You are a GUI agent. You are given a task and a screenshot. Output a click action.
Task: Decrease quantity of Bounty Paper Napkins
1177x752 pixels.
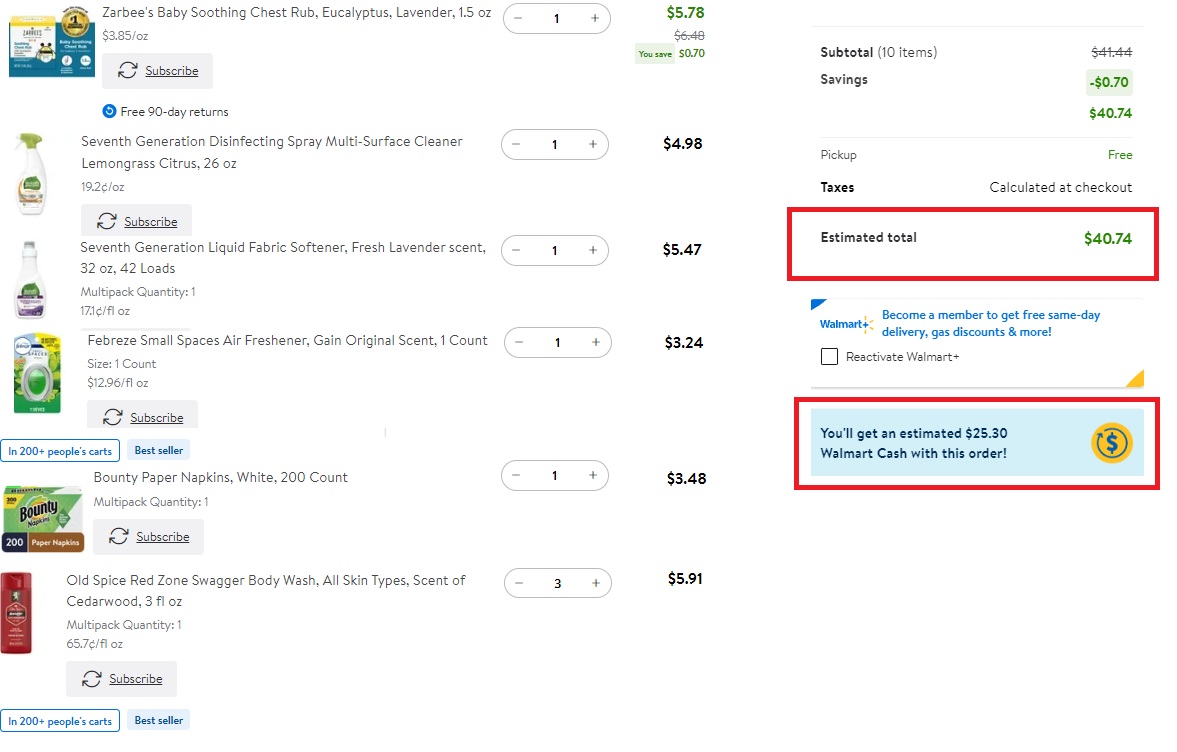pyautogui.click(x=516, y=475)
